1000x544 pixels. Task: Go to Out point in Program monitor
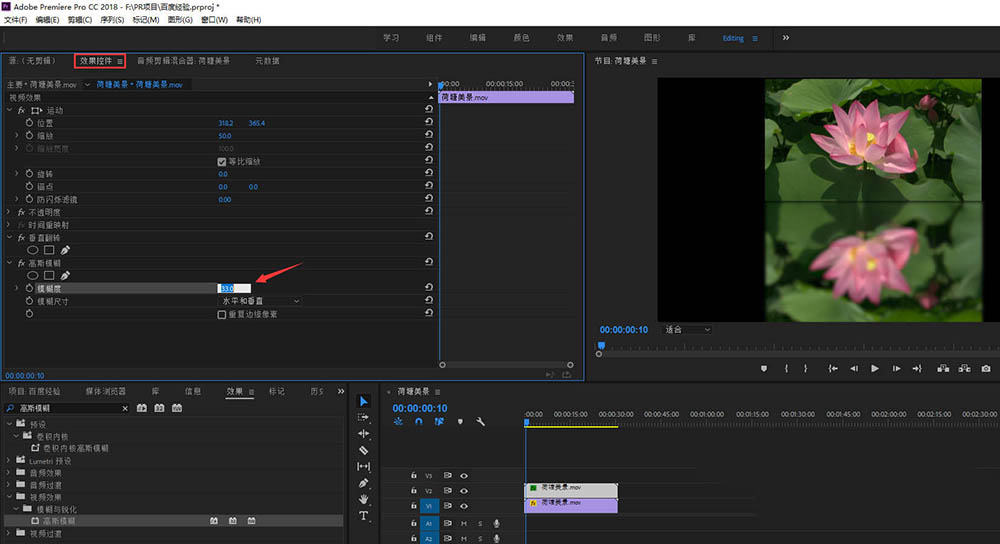[x=917, y=369]
